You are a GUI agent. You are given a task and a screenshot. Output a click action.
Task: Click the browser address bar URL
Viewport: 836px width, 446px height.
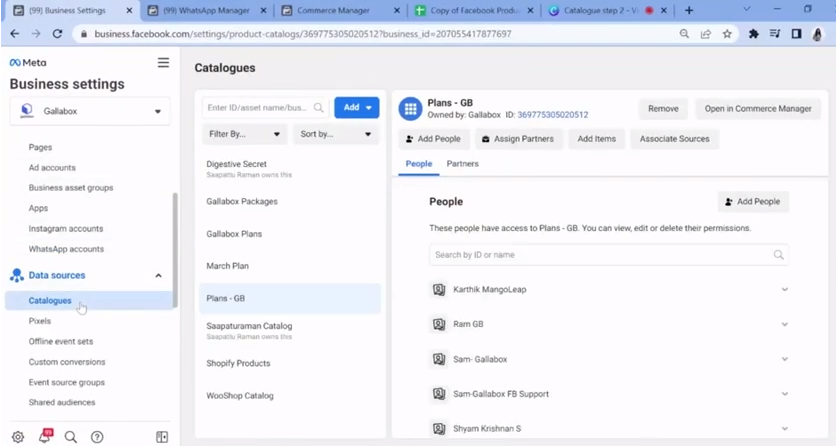pos(303,34)
